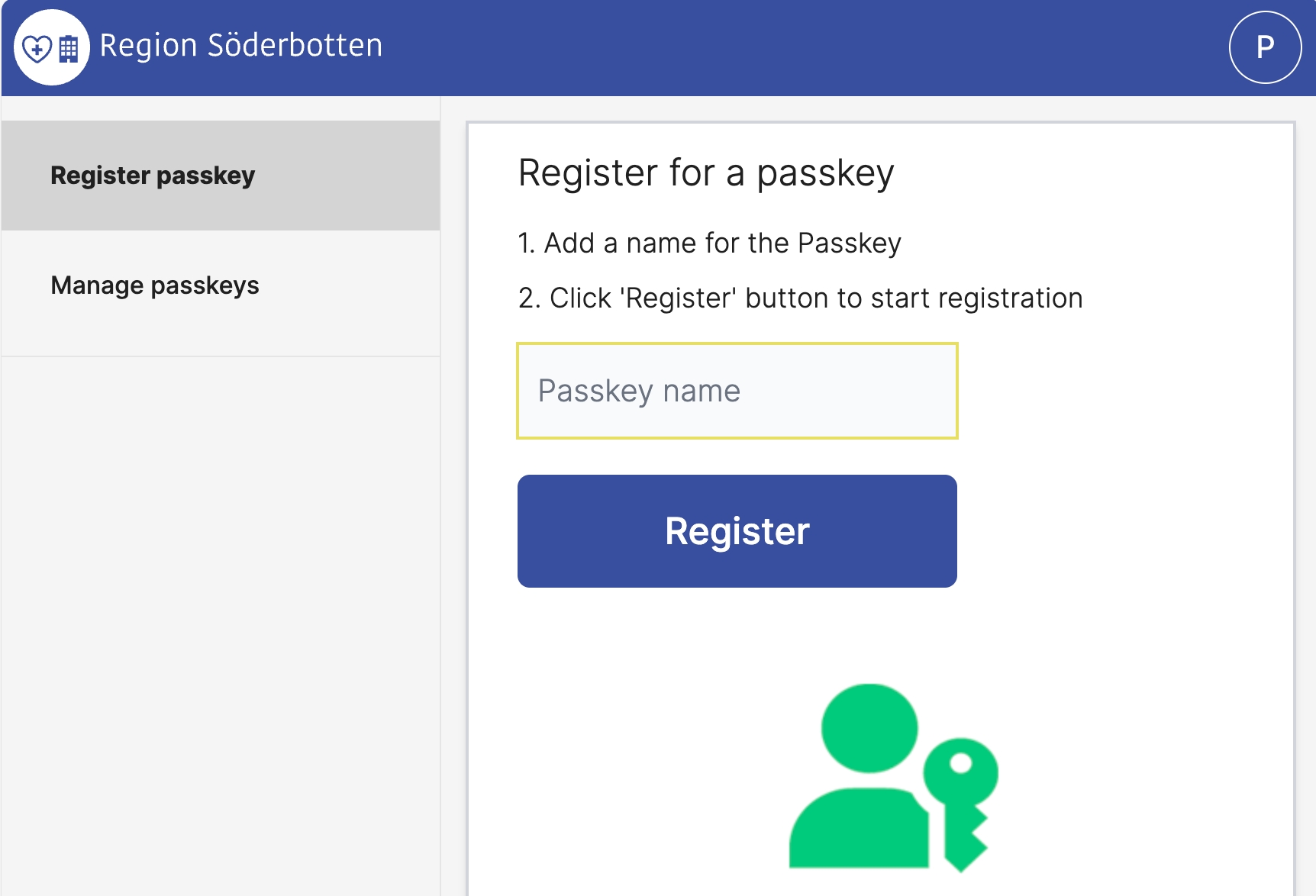Click the keyhole circle in the green key
Screen dimensions: 1316x896
point(961,762)
